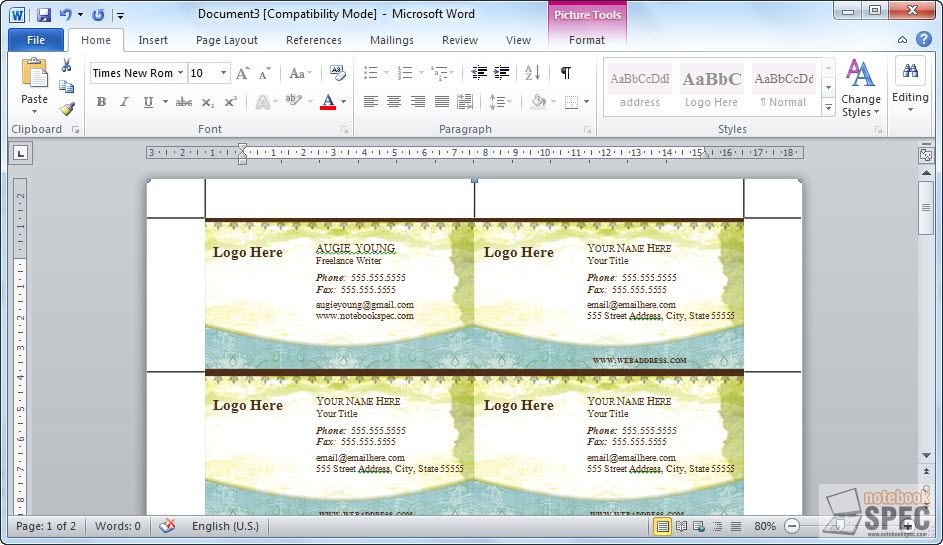This screenshot has height=545, width=943.
Task: Apply the Normal style
Action: tap(784, 88)
